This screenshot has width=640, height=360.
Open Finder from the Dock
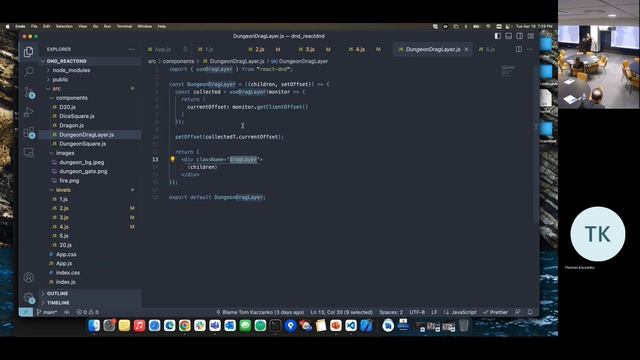point(94,325)
